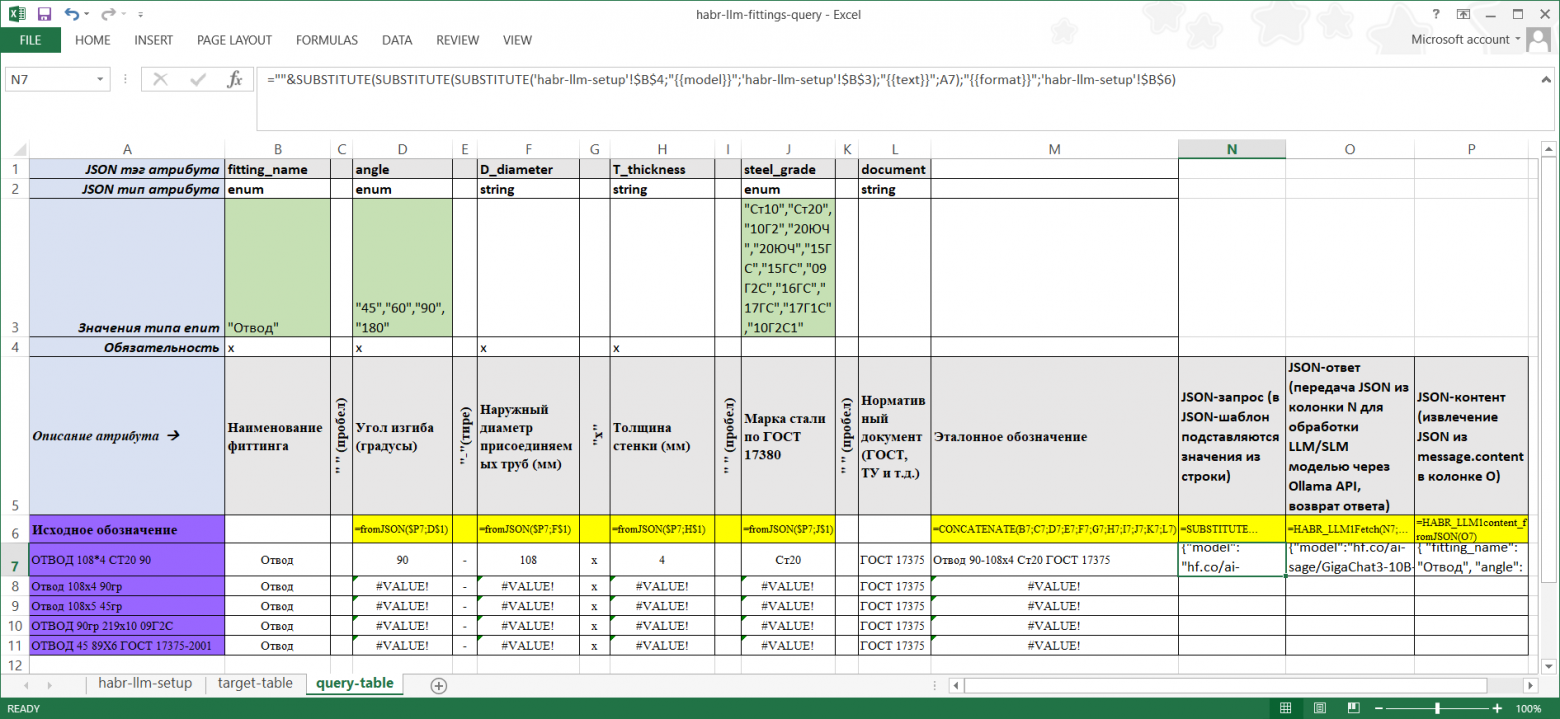The width and height of the screenshot is (1560, 719).
Task: Open the Customize Quick Access Toolbar dropdown
Action: pyautogui.click(x=139, y=14)
